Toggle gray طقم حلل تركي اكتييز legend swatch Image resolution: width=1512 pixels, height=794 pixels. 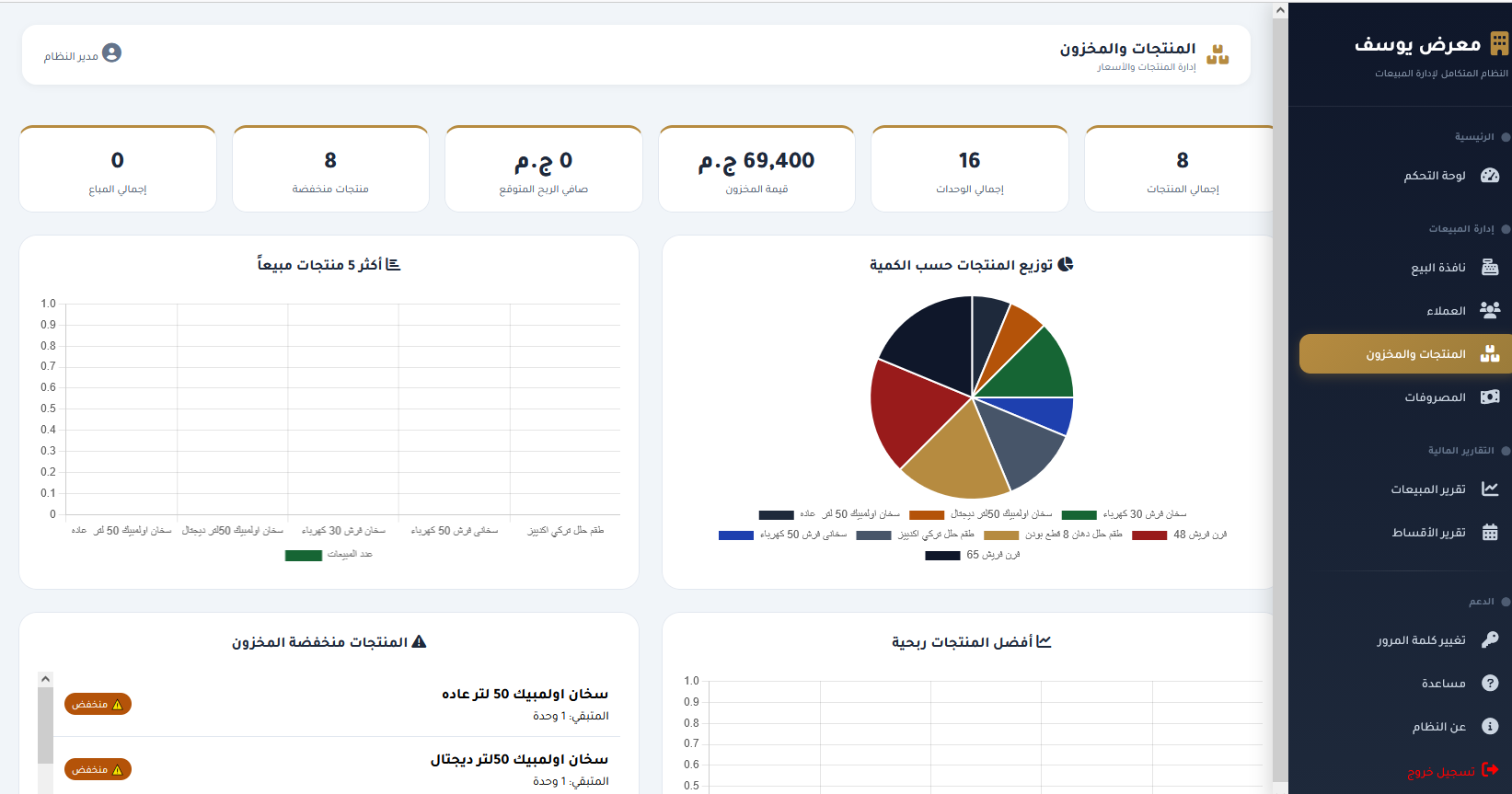point(873,535)
